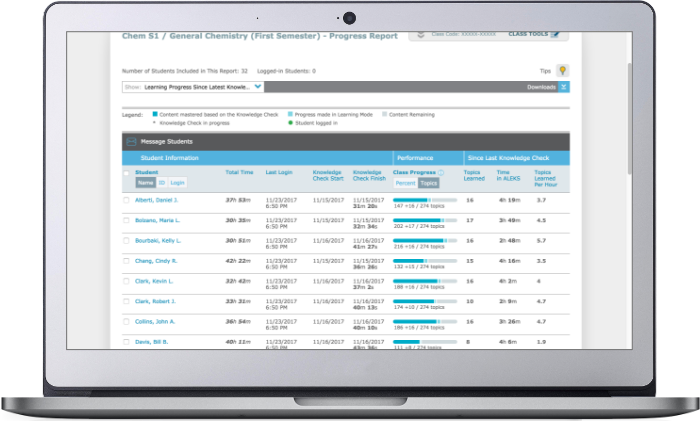This screenshot has height=421, width=700.
Task: Check the box for Alberti, Daniel J.
Action: 126,200
